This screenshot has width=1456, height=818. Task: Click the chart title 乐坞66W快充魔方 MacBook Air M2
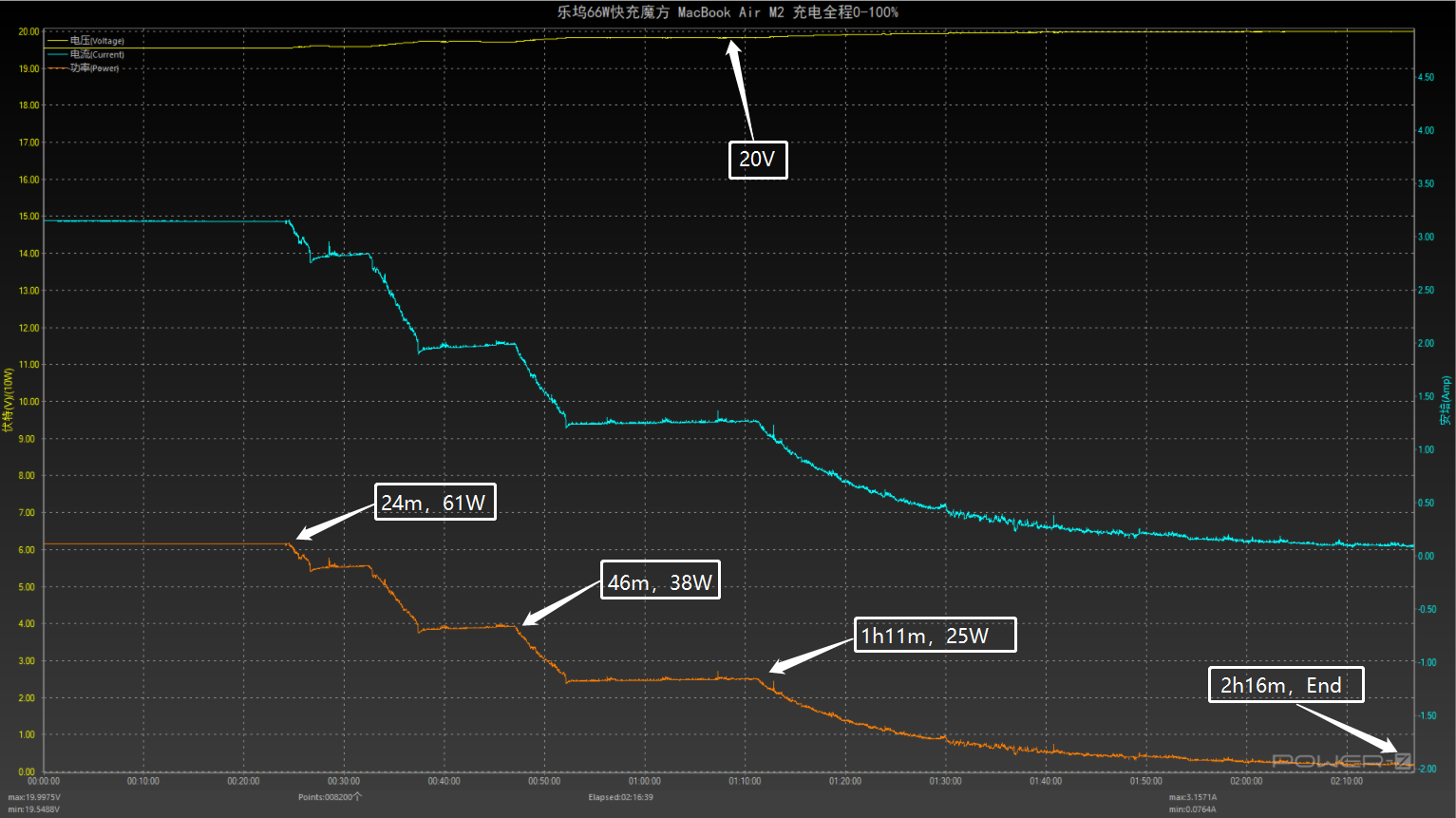[x=671, y=12]
